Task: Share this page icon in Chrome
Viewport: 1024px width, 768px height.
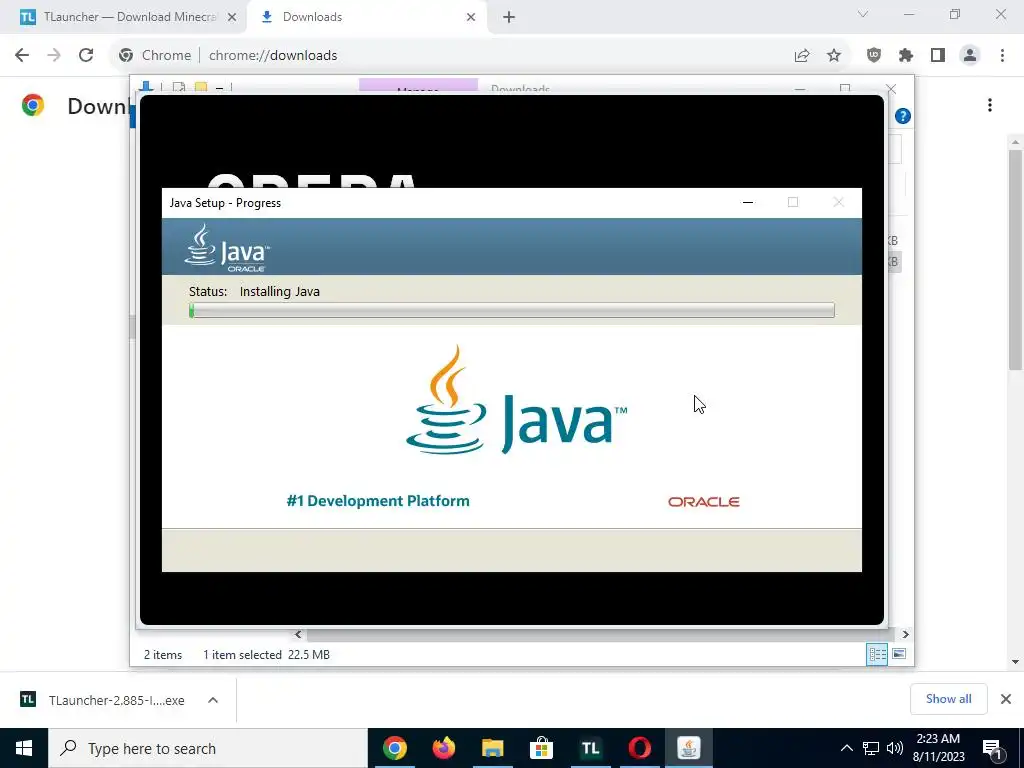Action: tap(802, 56)
